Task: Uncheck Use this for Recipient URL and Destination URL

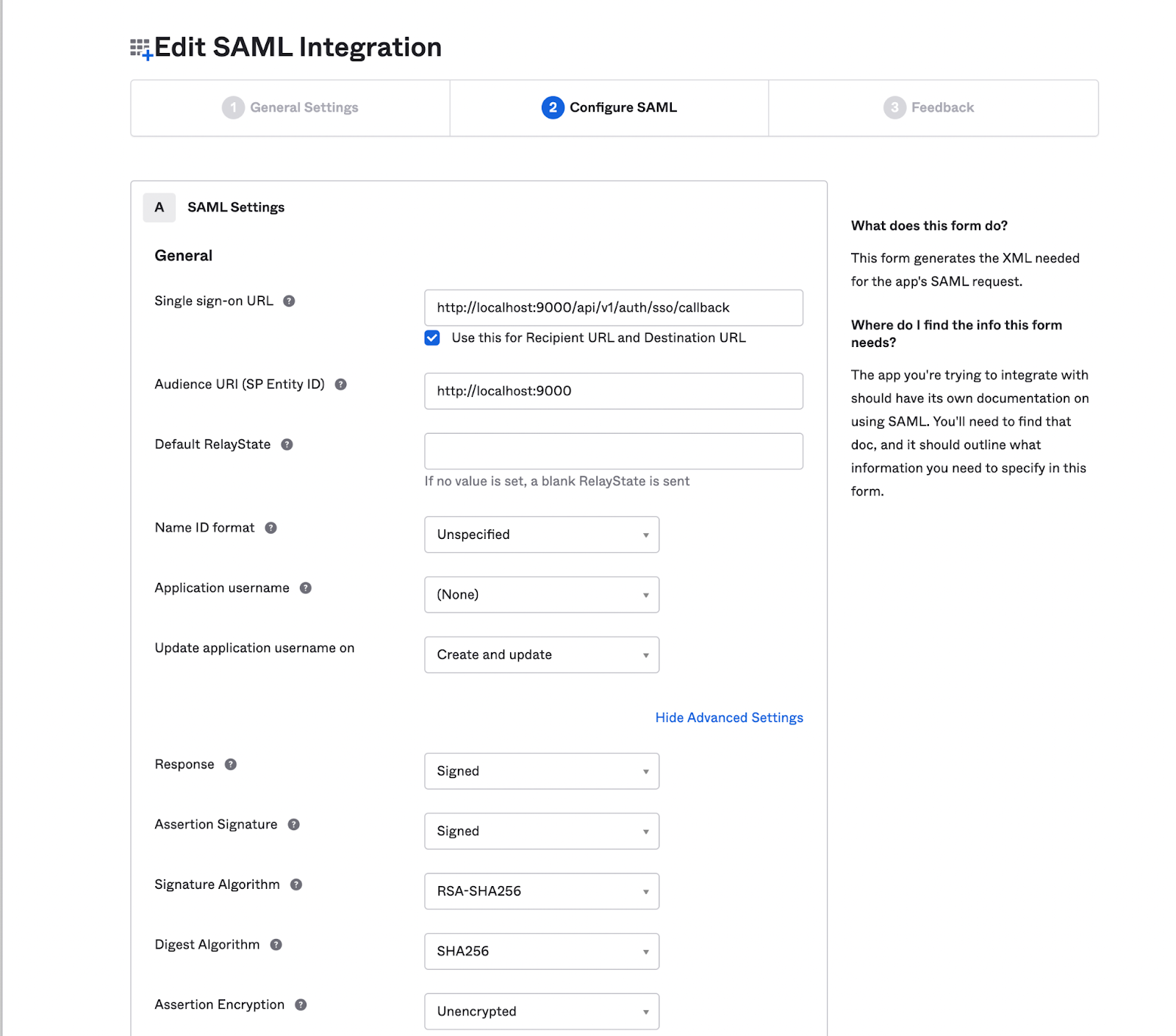Action: tap(431, 337)
